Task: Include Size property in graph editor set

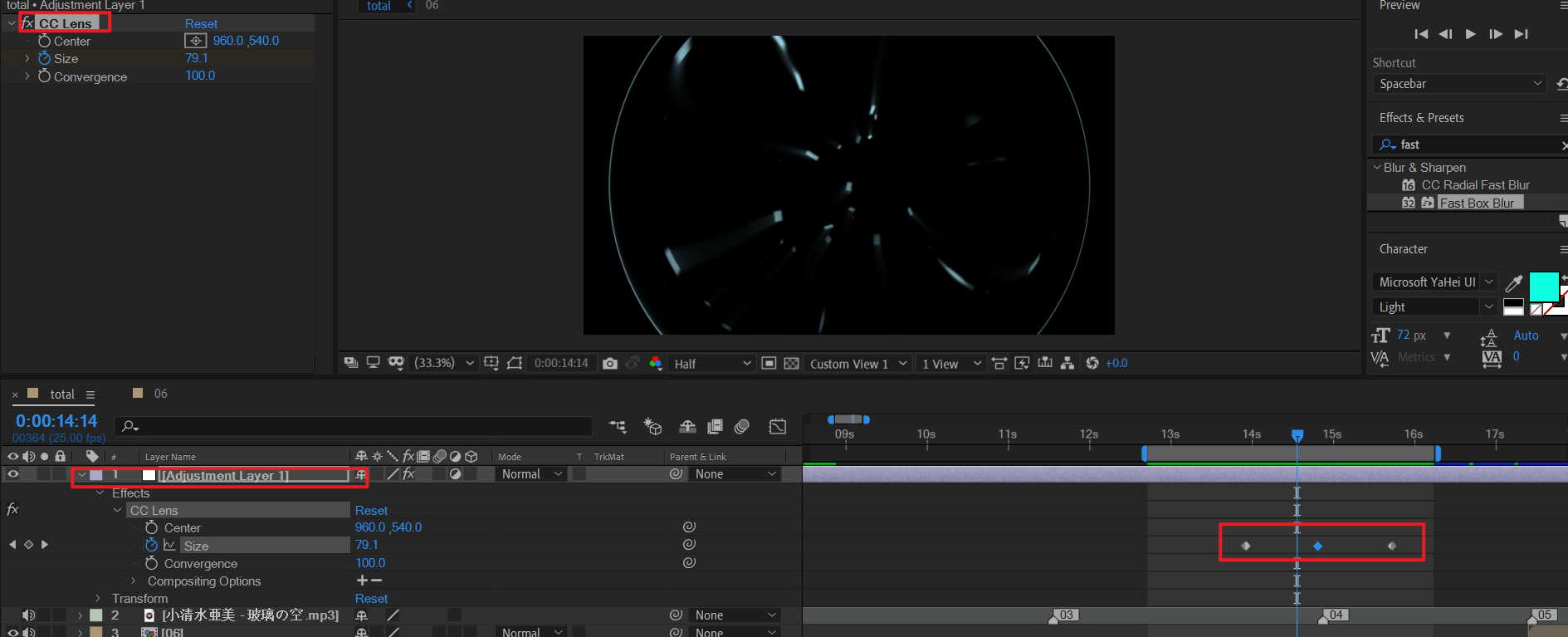Action: click(x=170, y=545)
